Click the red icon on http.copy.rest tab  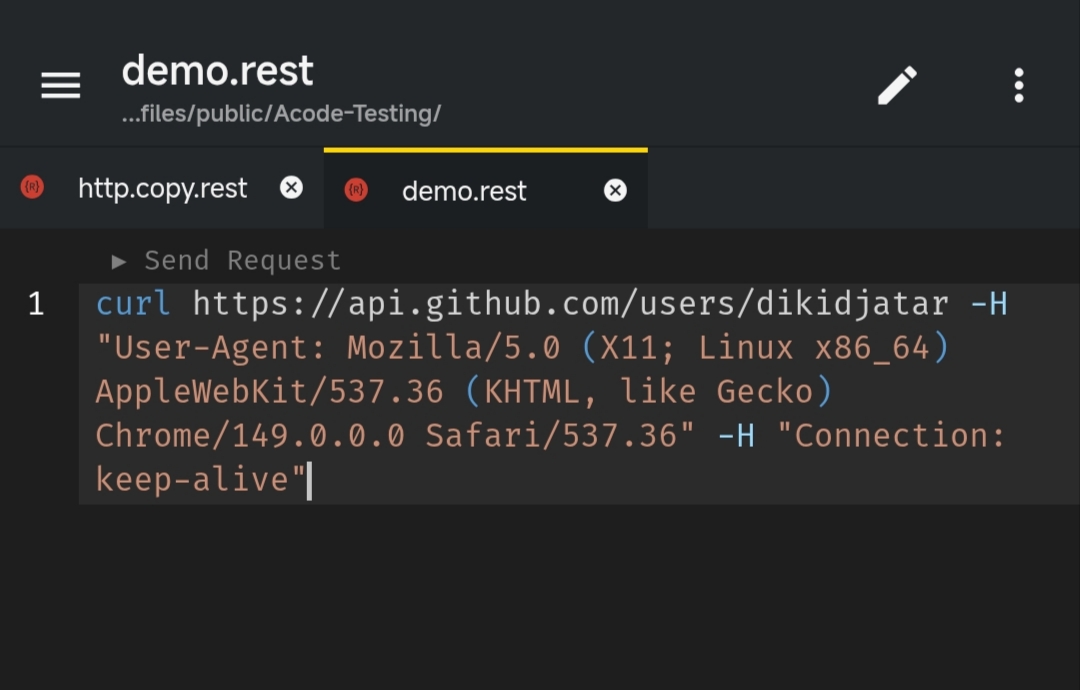pyautogui.click(x=32, y=187)
